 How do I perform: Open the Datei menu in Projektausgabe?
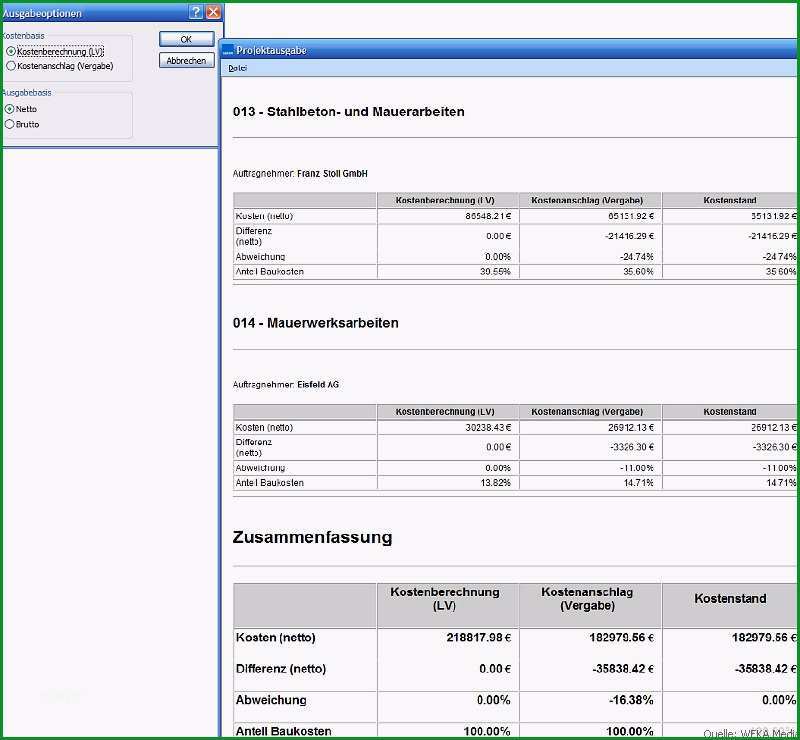coord(237,68)
